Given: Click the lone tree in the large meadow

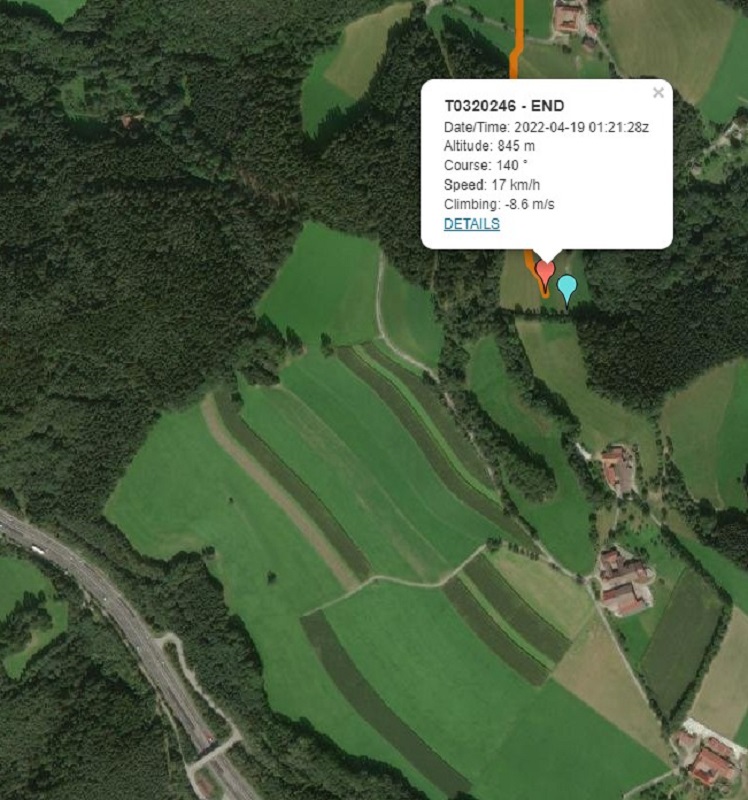Looking at the screenshot, I should click(x=271, y=578).
